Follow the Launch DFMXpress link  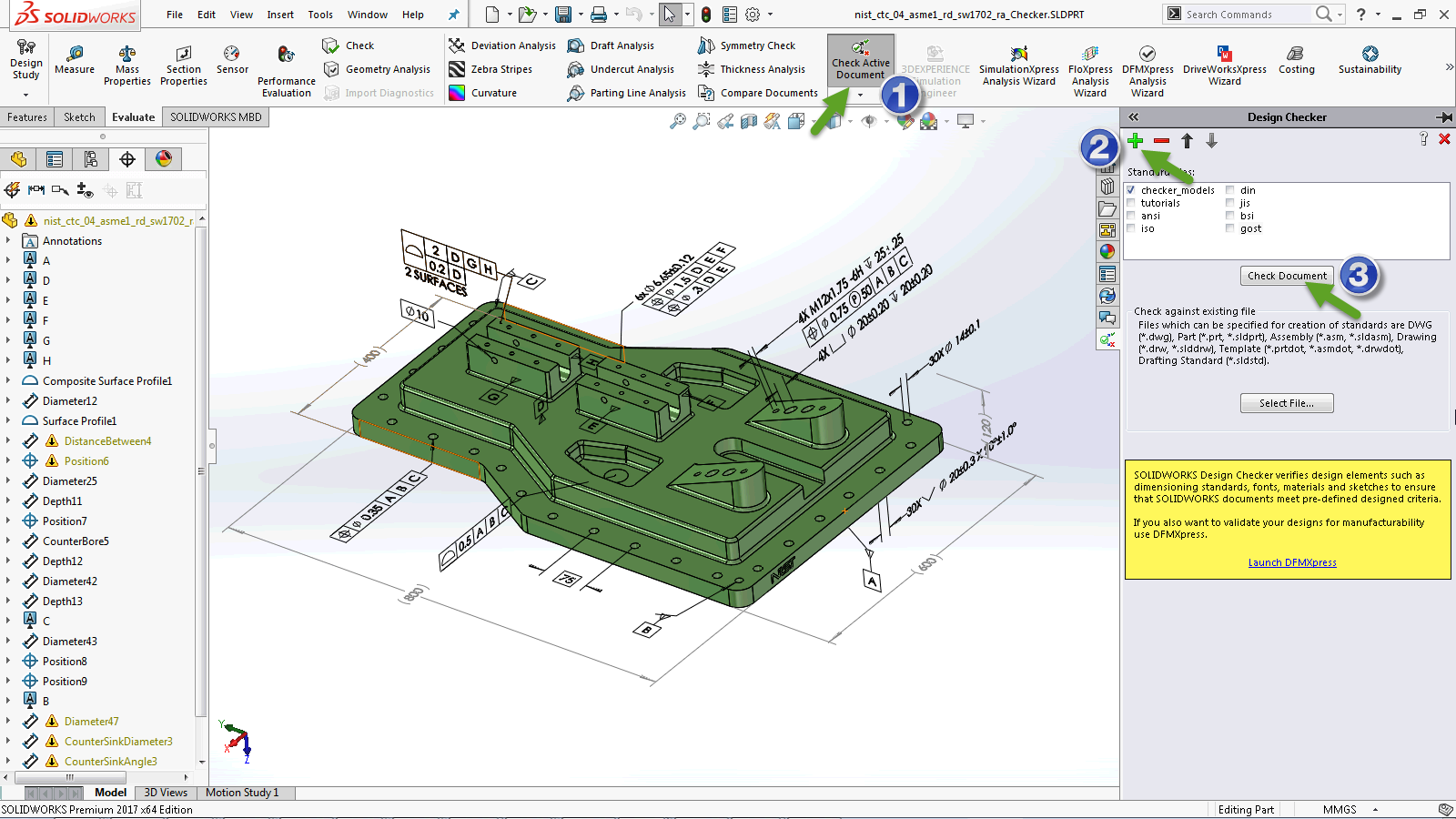tap(1292, 562)
